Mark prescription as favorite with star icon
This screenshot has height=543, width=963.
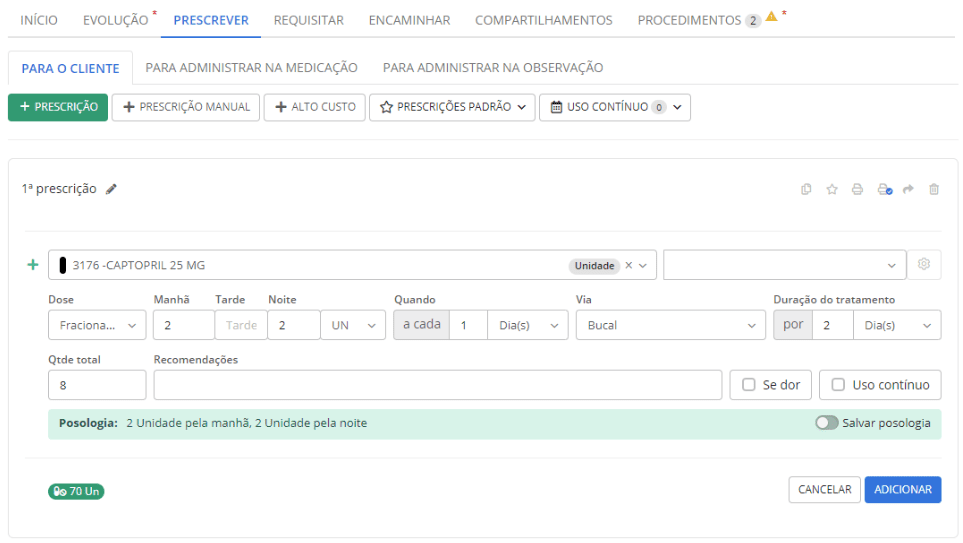click(832, 189)
